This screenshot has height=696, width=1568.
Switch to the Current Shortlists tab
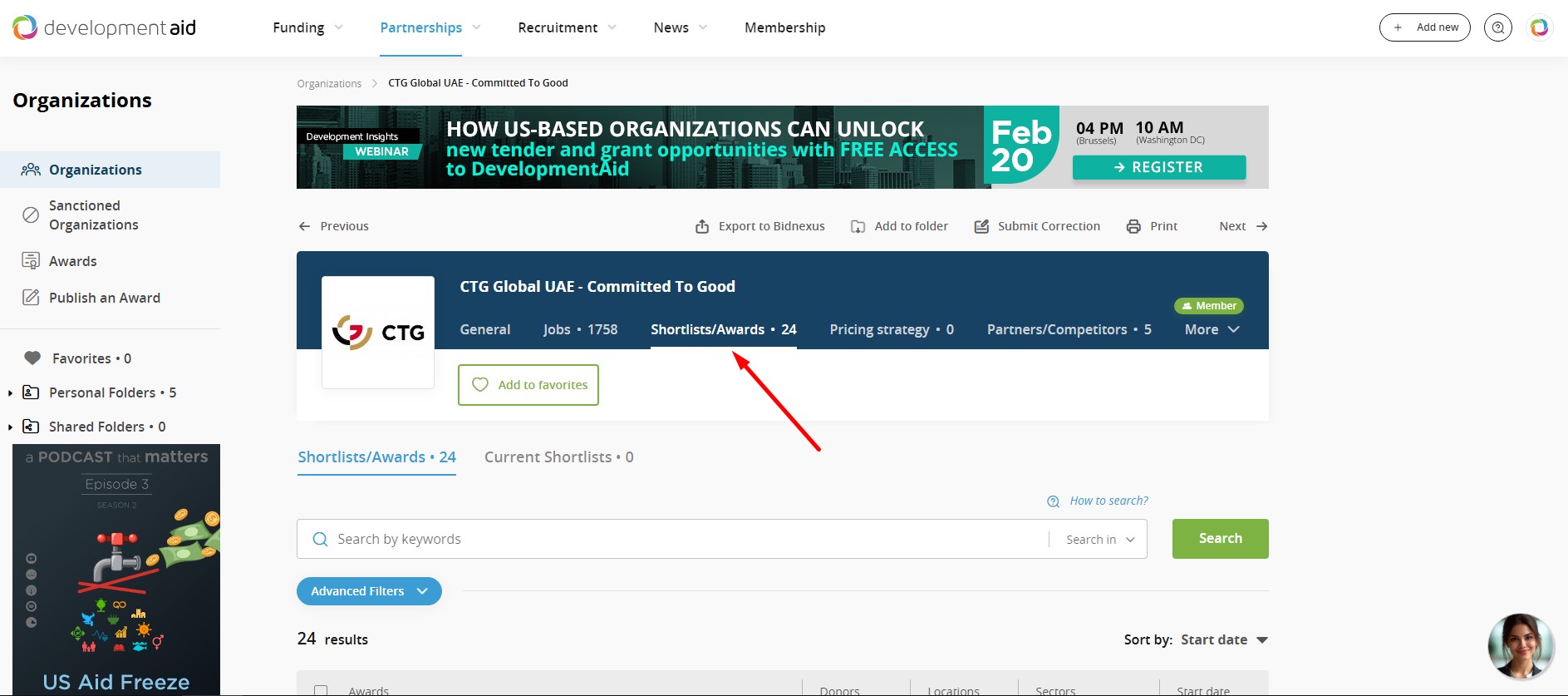558,457
